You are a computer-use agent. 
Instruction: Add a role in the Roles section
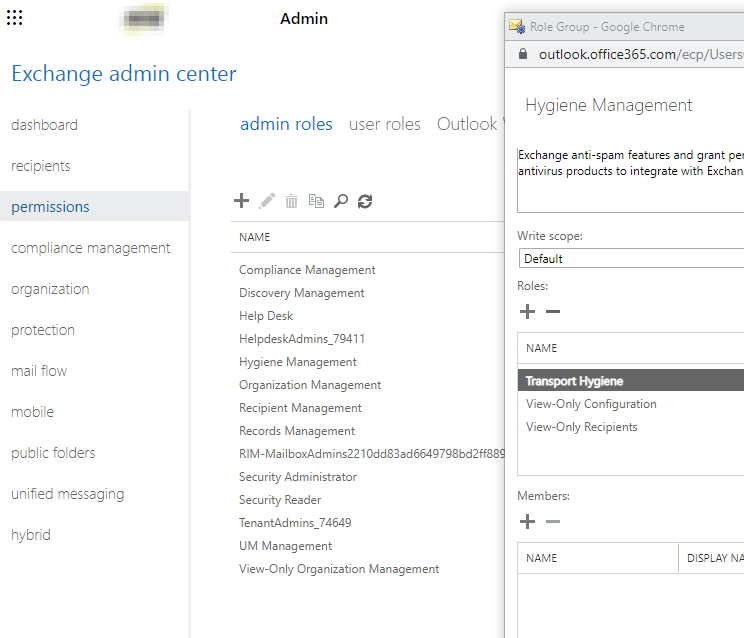(x=527, y=312)
